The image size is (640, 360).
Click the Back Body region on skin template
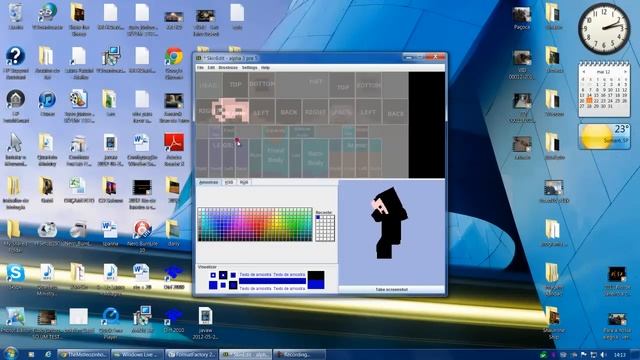(x=315, y=159)
